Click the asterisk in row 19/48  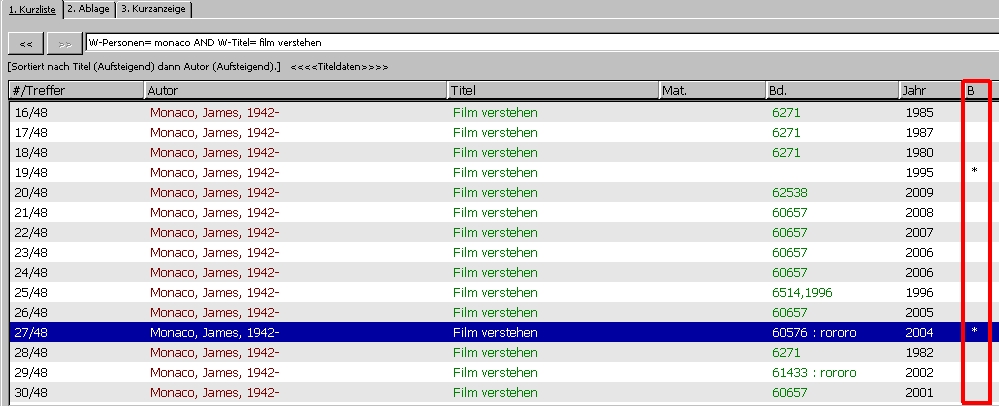pos(974,173)
